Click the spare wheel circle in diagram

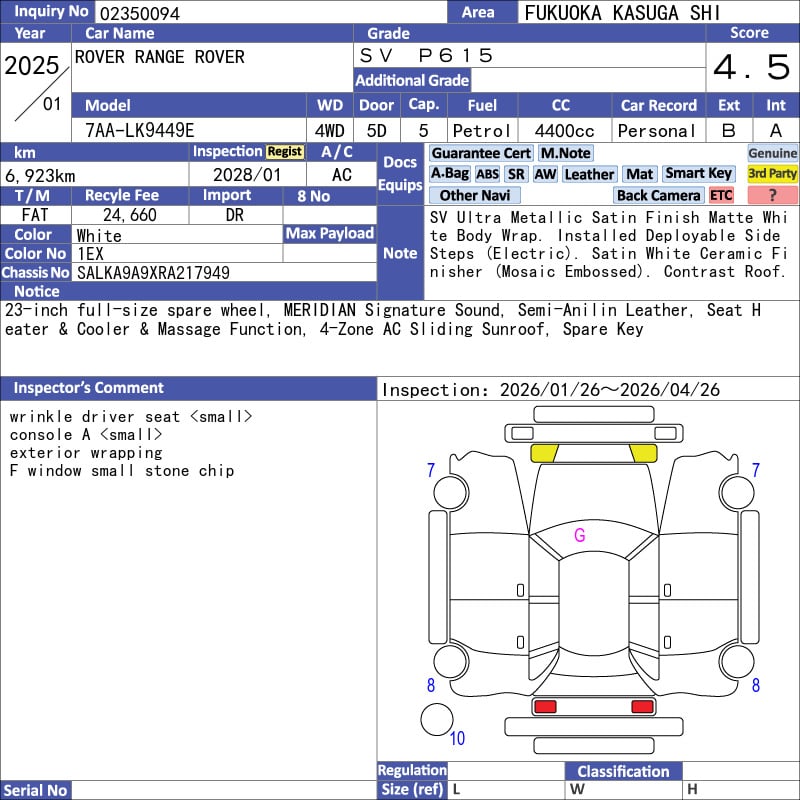pos(436,719)
